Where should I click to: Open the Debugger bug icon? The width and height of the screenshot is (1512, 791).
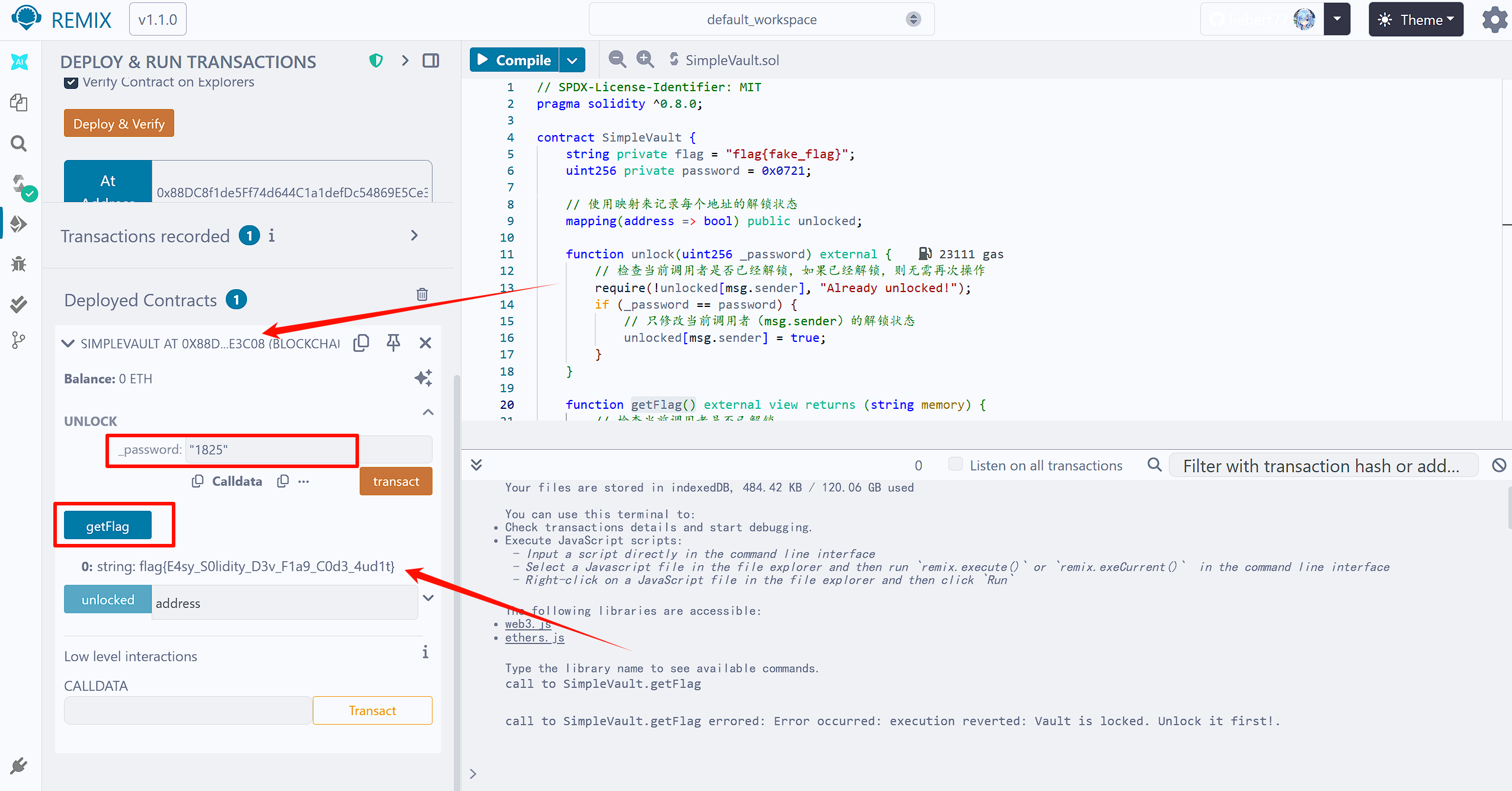click(x=19, y=264)
